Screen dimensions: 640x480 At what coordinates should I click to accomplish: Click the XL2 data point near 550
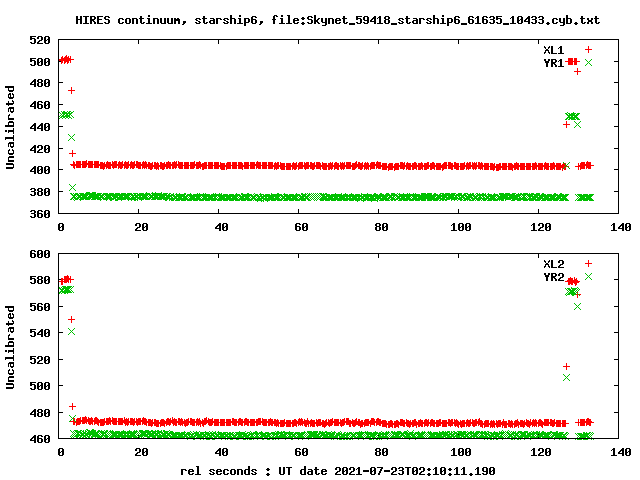click(x=71, y=319)
